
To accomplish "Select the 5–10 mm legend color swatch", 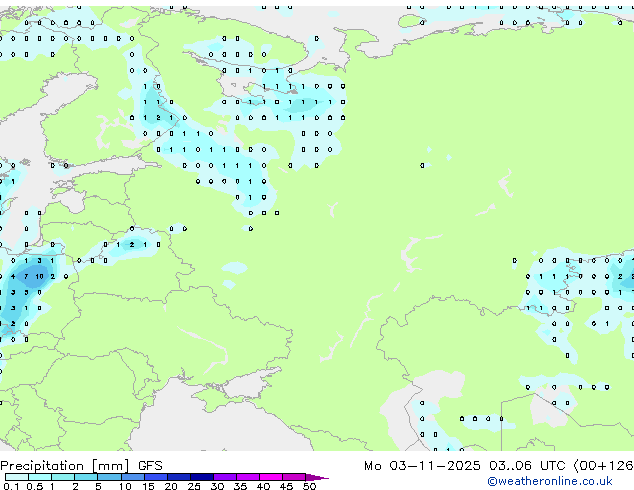I will (x=109, y=477).
